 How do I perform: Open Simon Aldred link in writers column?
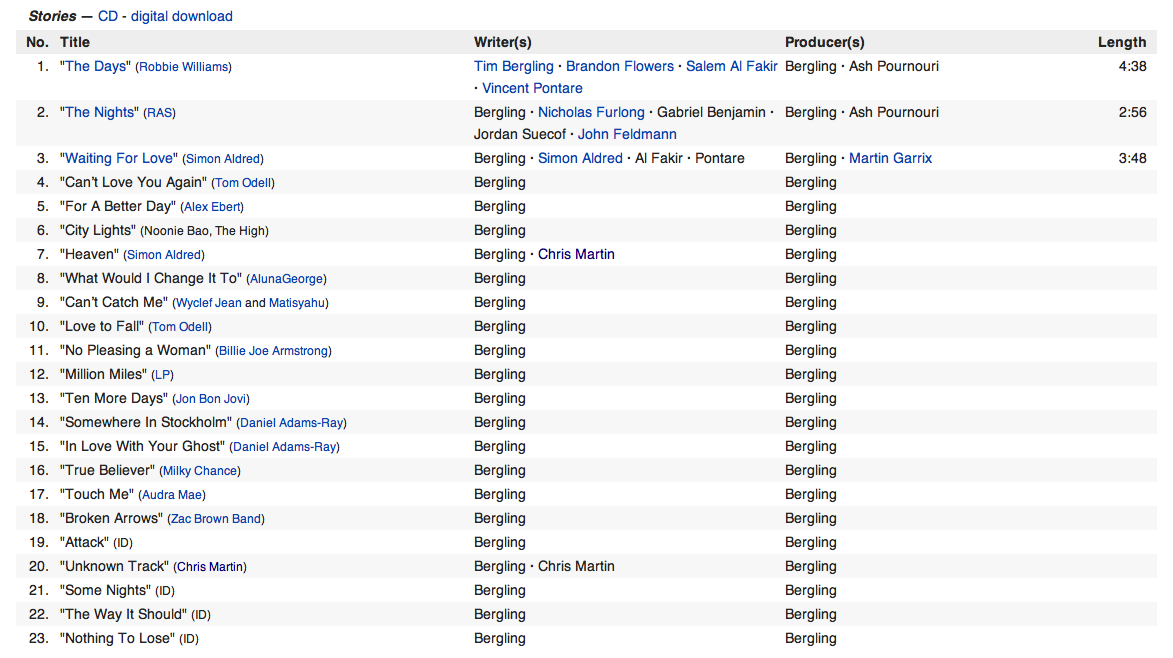580,158
